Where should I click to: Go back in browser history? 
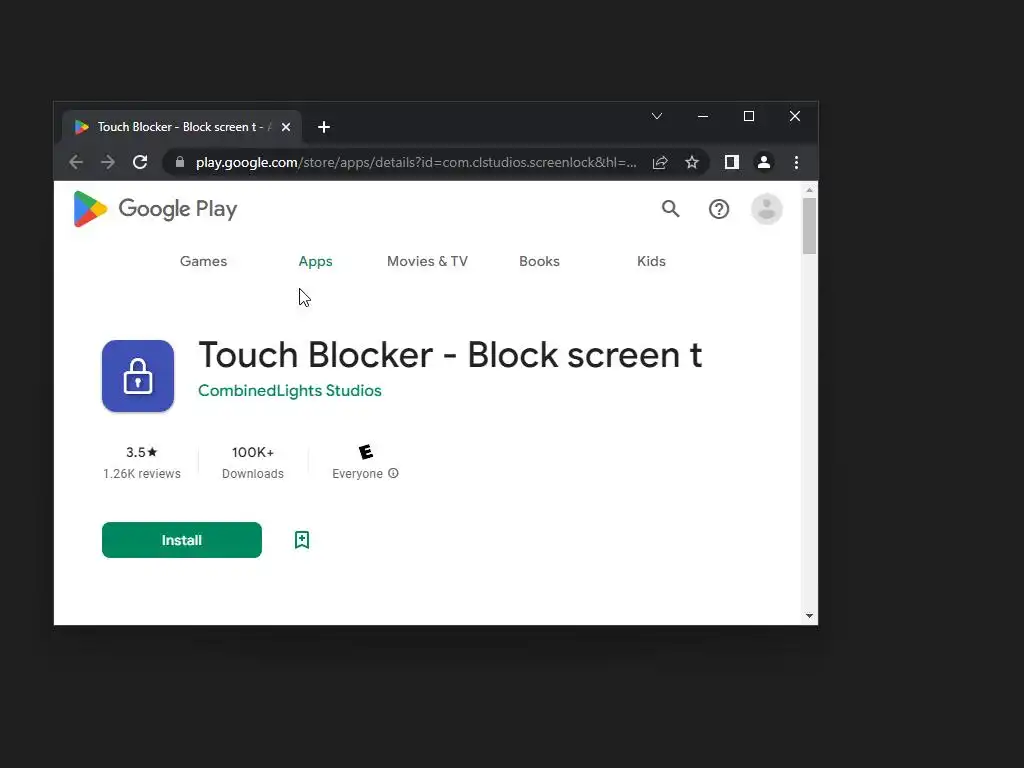tap(76, 162)
